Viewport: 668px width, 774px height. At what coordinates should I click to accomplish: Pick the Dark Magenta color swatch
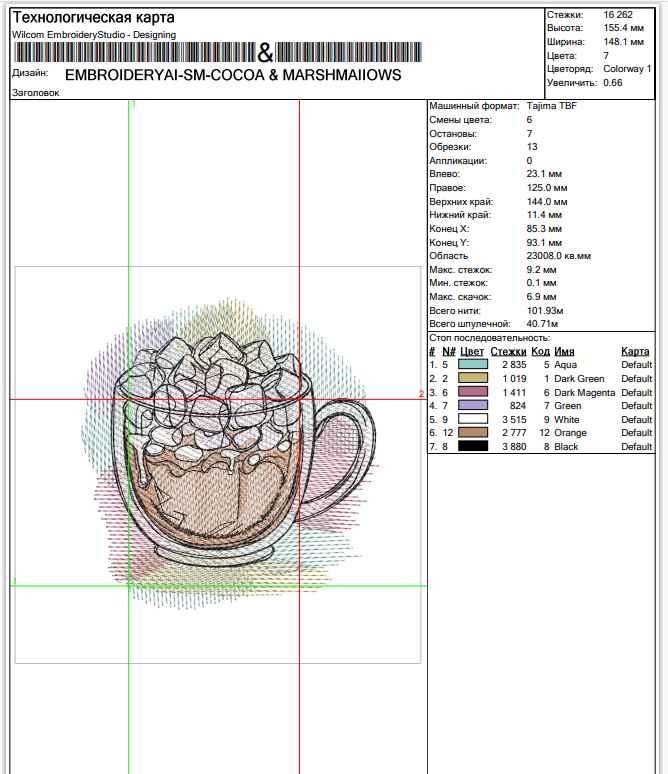[x=473, y=393]
